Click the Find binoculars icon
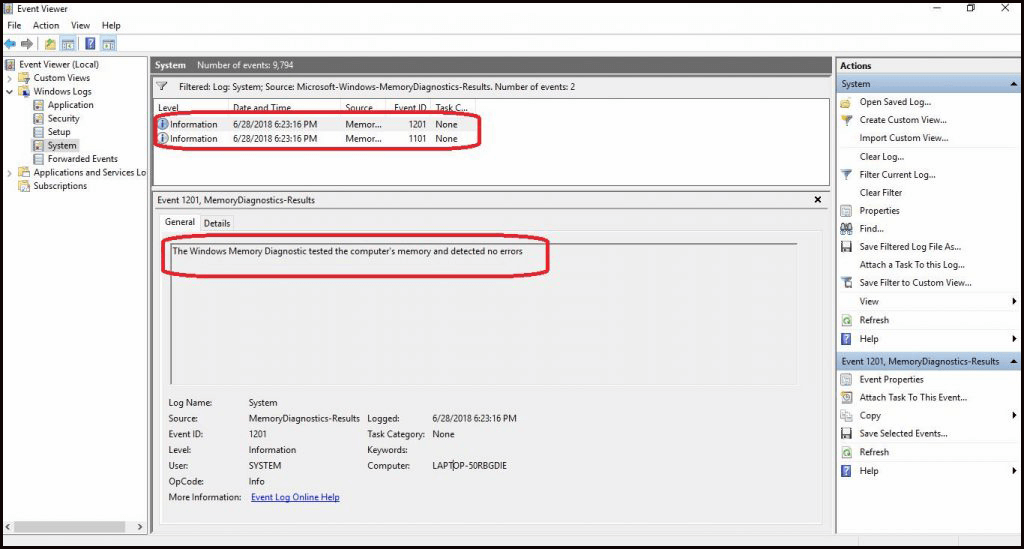 click(x=846, y=228)
